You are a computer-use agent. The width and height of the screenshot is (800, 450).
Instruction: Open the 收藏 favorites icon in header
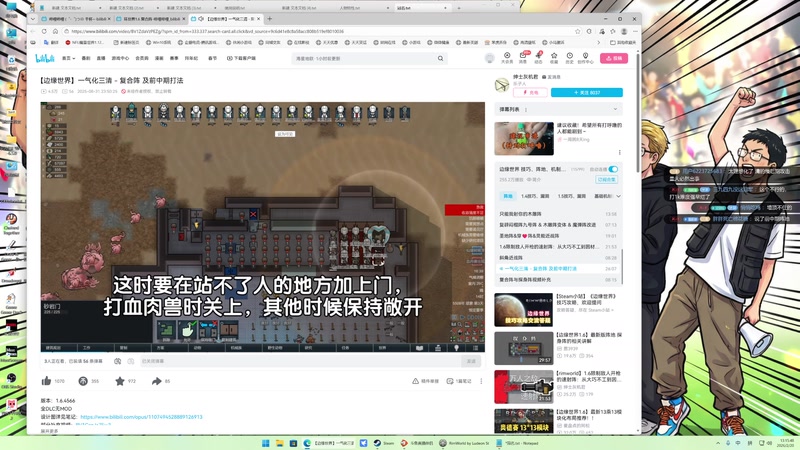[x=554, y=58]
